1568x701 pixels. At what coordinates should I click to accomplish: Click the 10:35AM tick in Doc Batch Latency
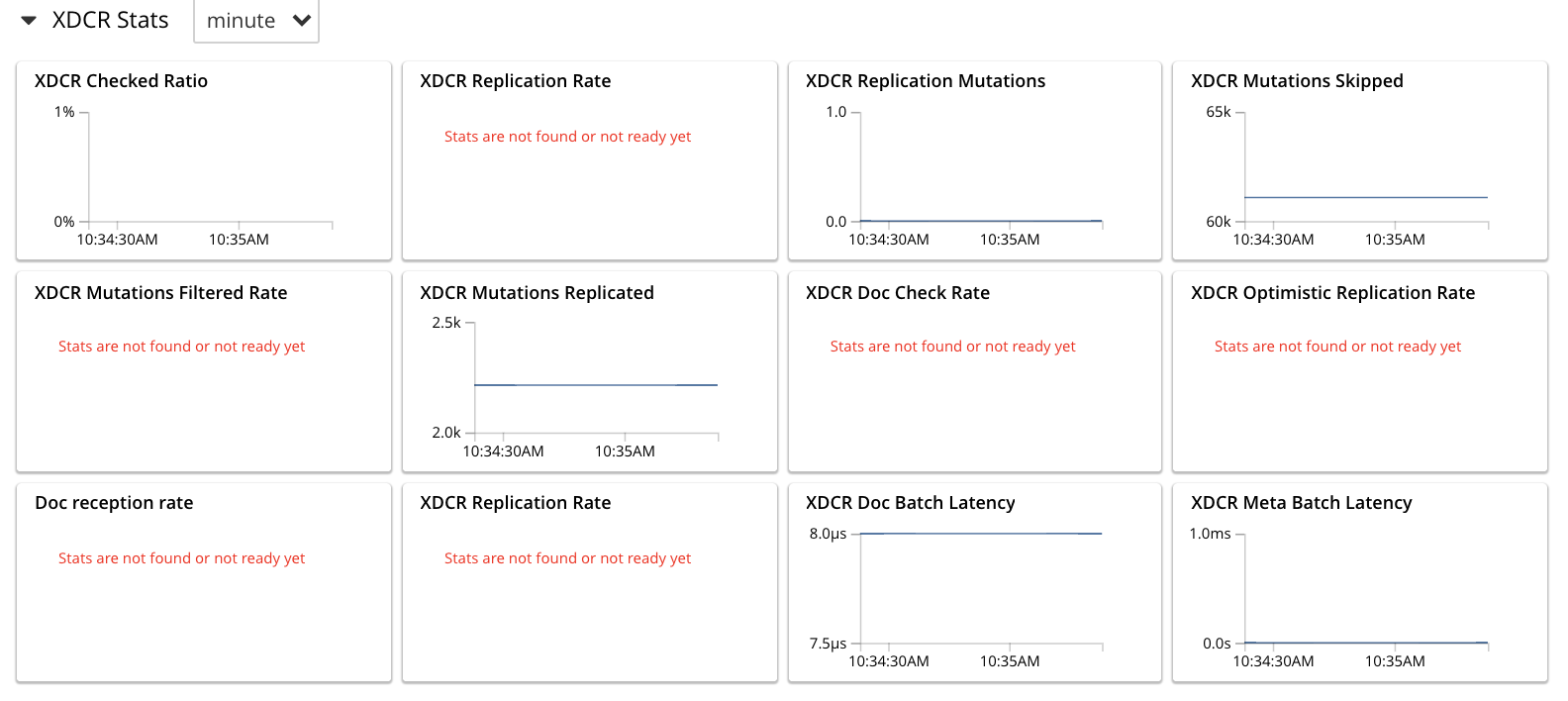(1010, 661)
